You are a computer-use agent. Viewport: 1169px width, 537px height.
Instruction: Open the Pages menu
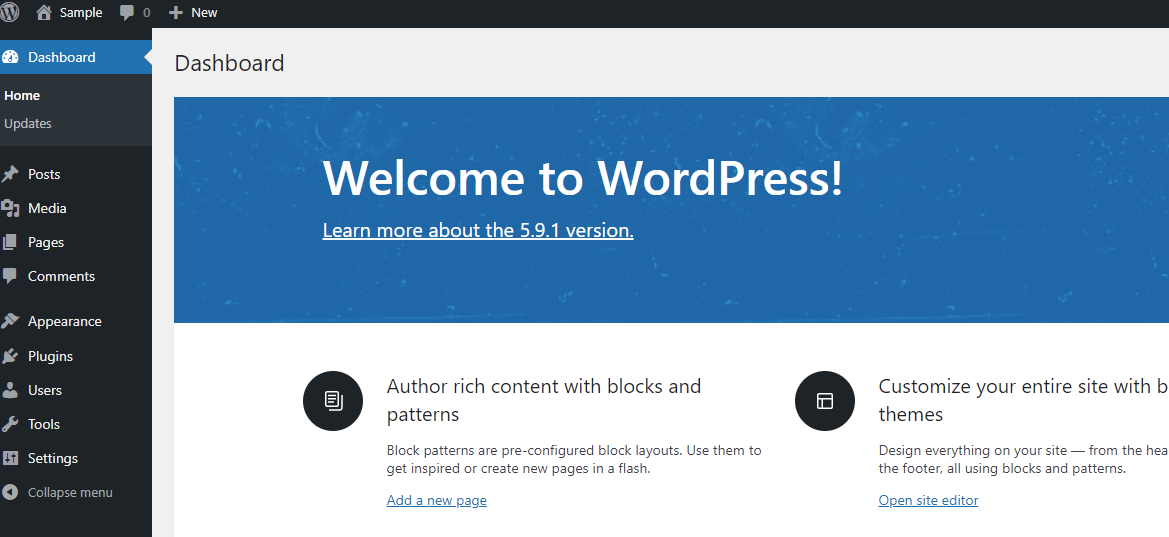point(75,242)
